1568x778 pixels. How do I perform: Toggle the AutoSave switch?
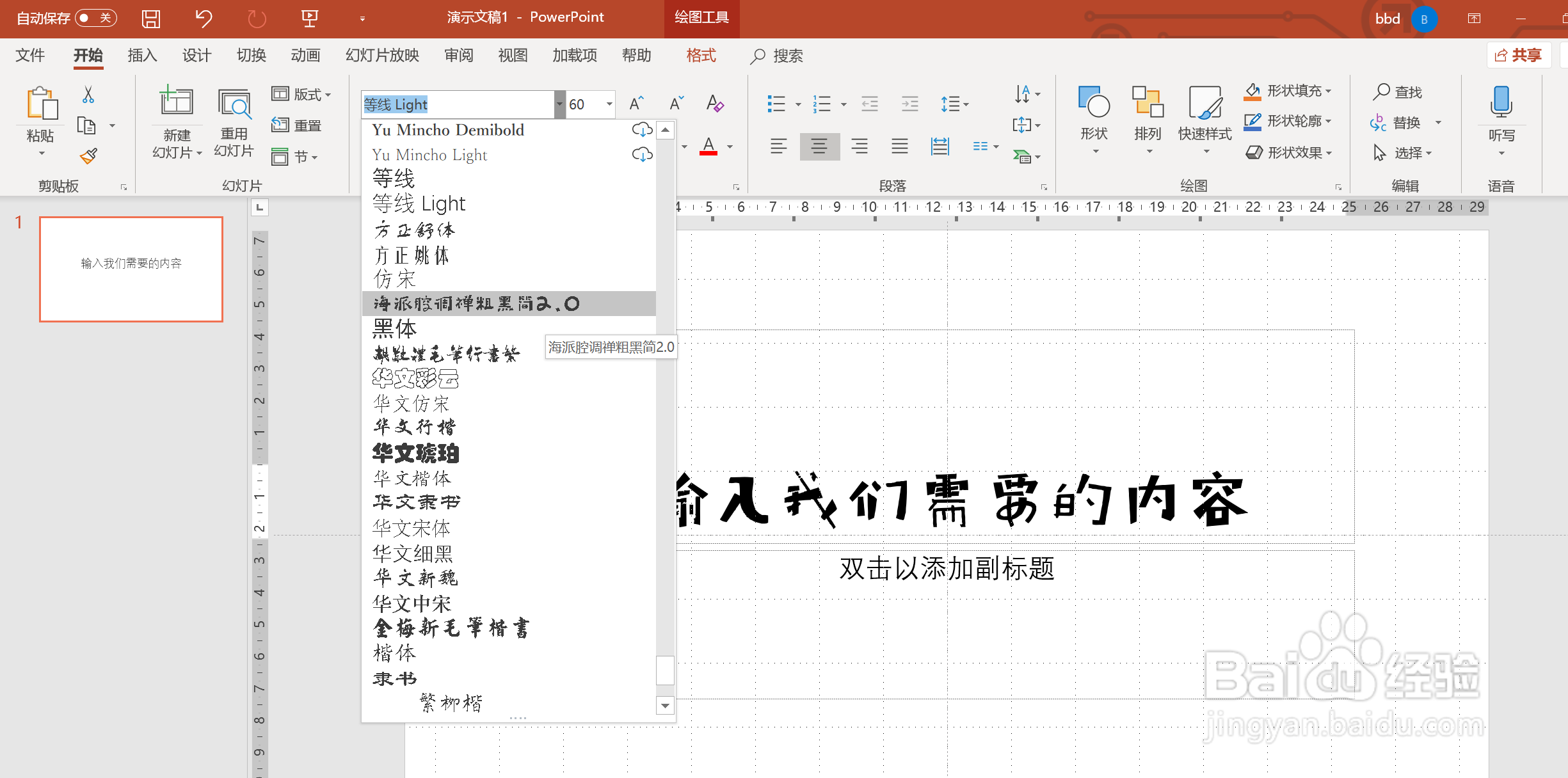tap(96, 18)
